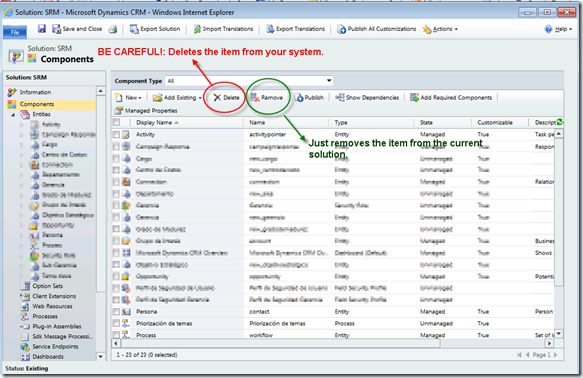Click Show Dependencies
583x378 pixels.
click(367, 98)
